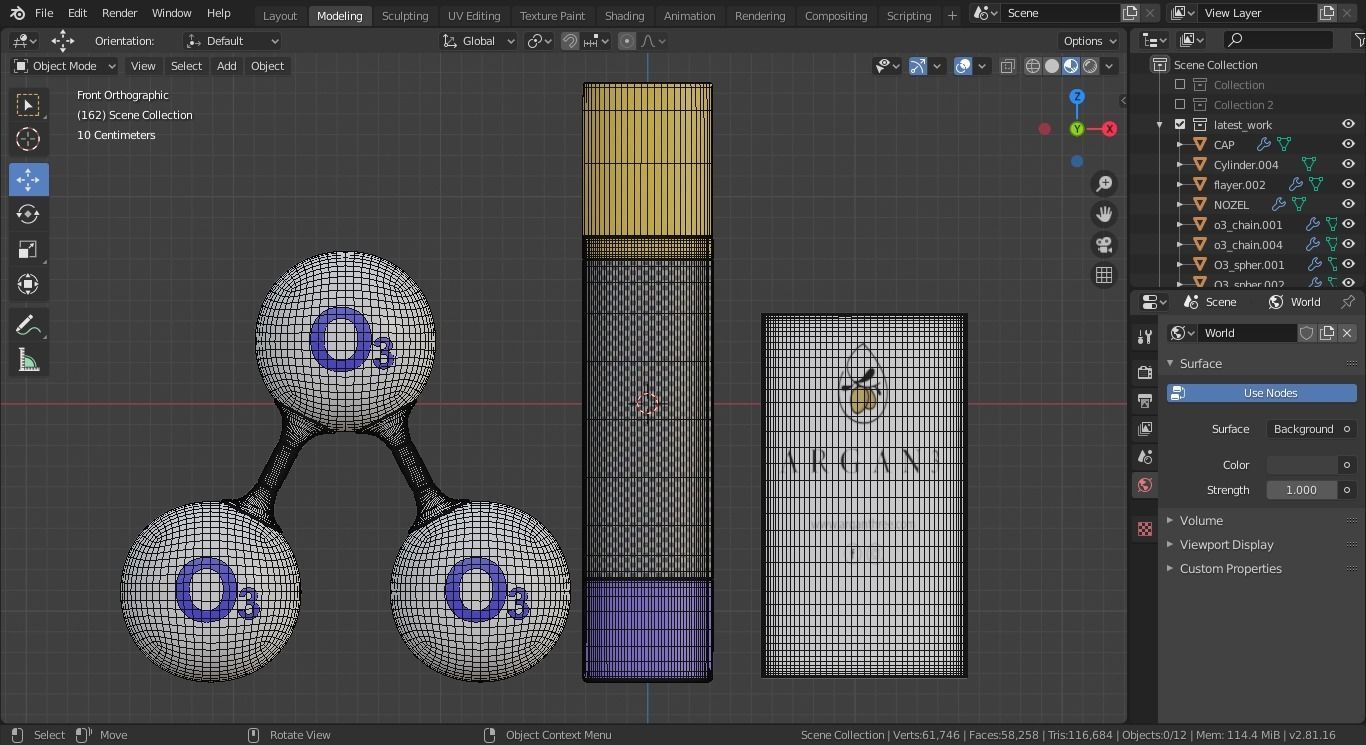Click the Blender logo icon
The width and height of the screenshot is (1366, 745).
pyautogui.click(x=17, y=14)
